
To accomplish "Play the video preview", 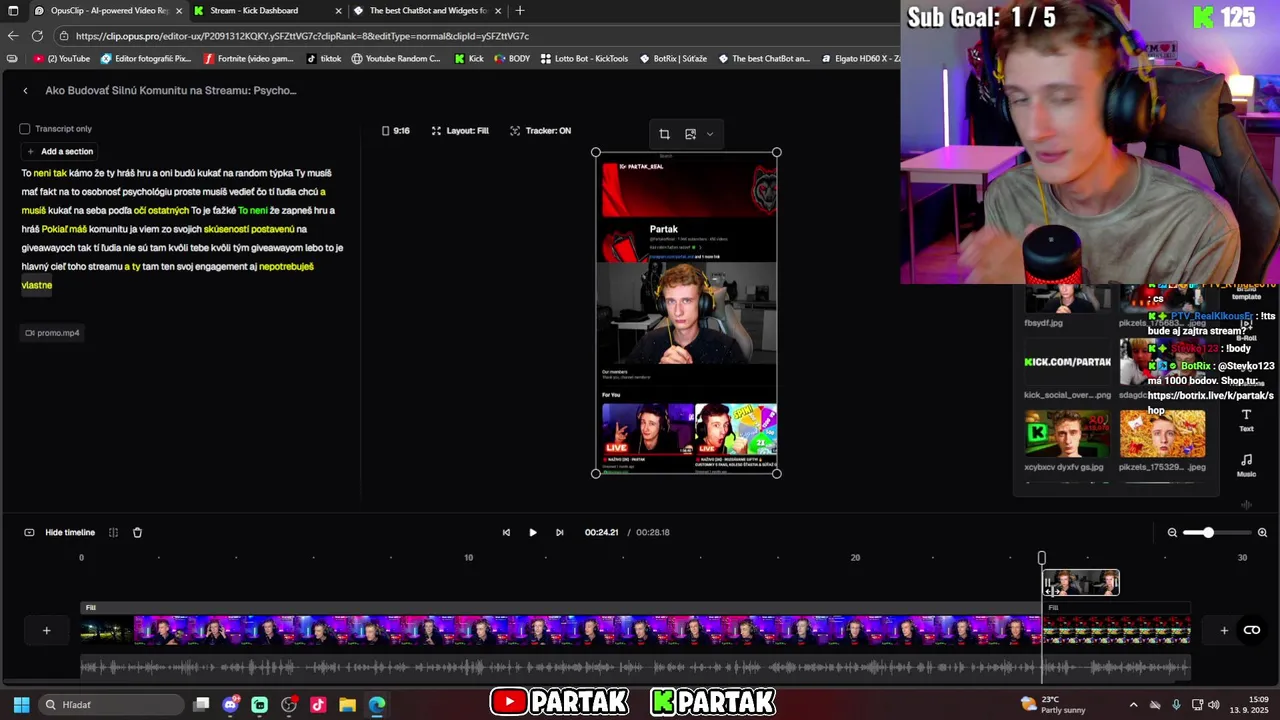I will coord(532,533).
